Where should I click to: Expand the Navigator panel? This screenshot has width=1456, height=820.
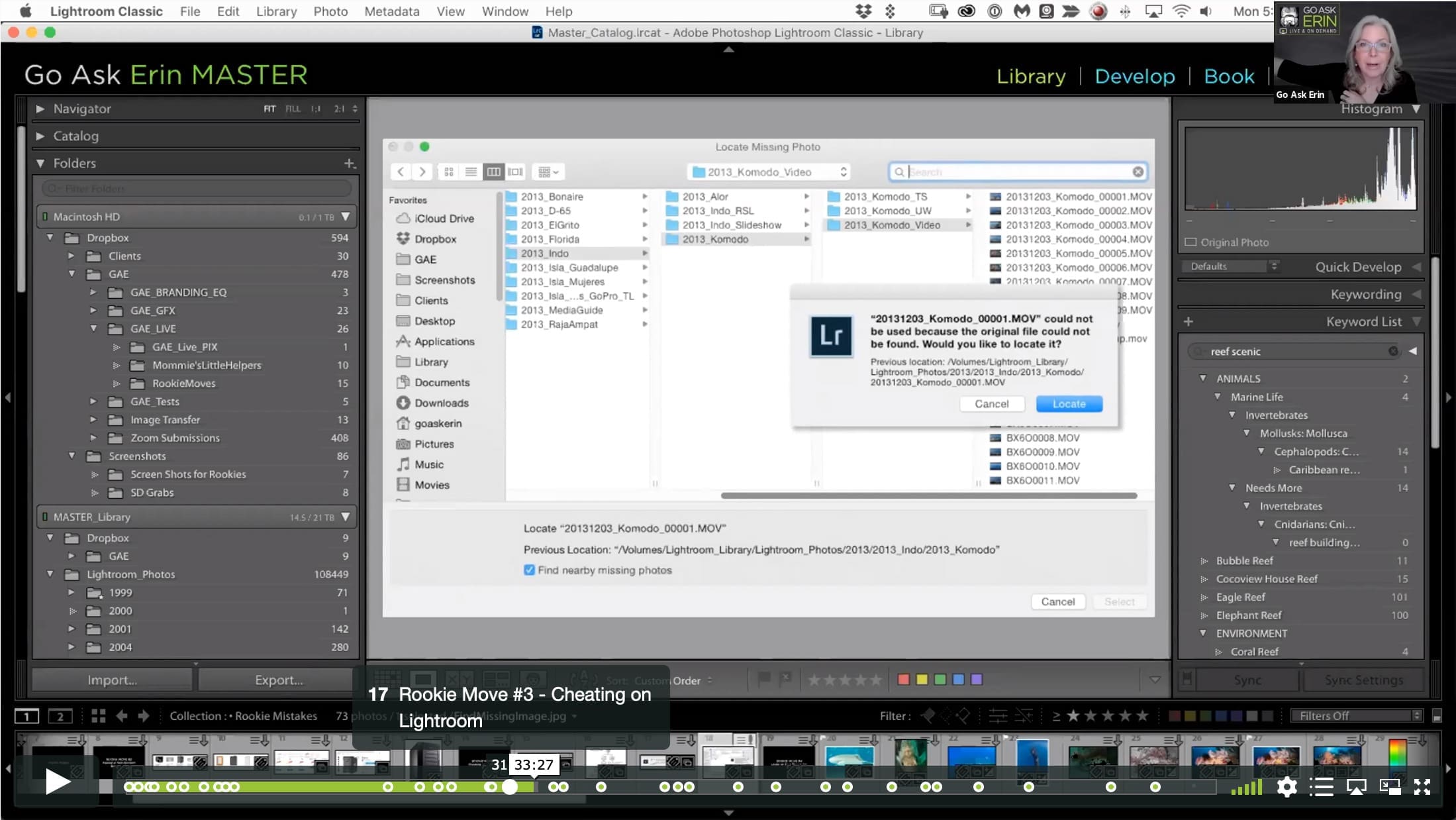40,109
